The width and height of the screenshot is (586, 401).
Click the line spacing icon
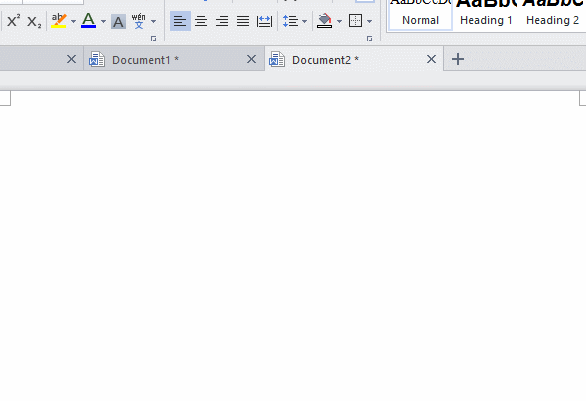point(290,21)
